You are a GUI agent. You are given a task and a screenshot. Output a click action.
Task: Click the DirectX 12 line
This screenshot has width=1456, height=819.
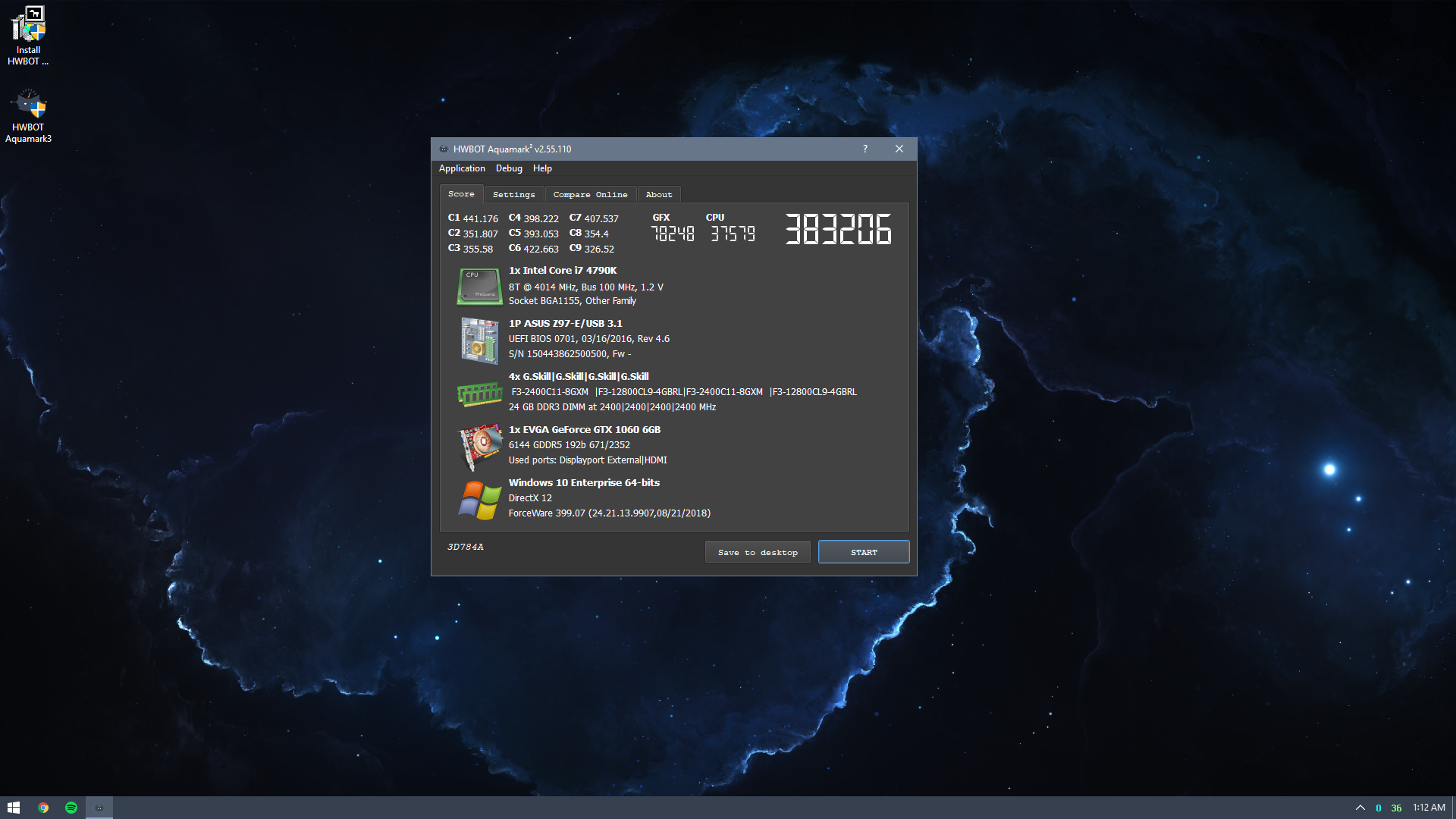(530, 498)
